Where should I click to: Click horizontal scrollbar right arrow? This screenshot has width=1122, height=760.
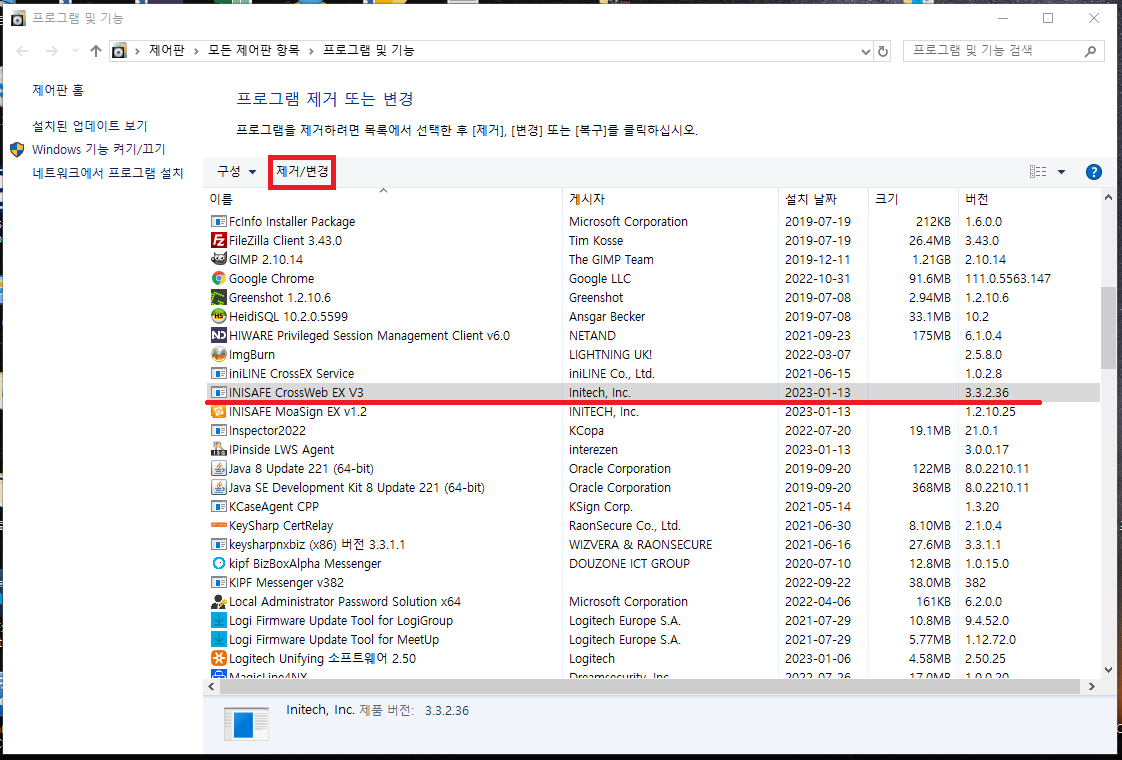click(x=1091, y=686)
